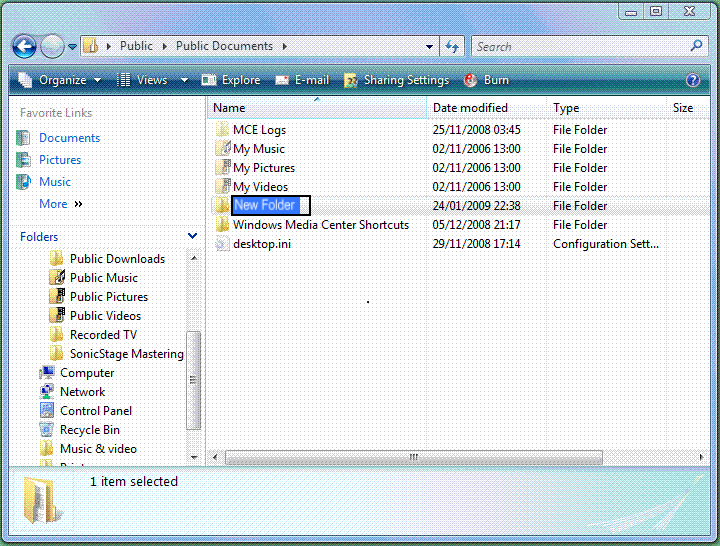Screen dimensions: 720x546
Task: Click Burn in the toolbar
Action: pos(486,80)
